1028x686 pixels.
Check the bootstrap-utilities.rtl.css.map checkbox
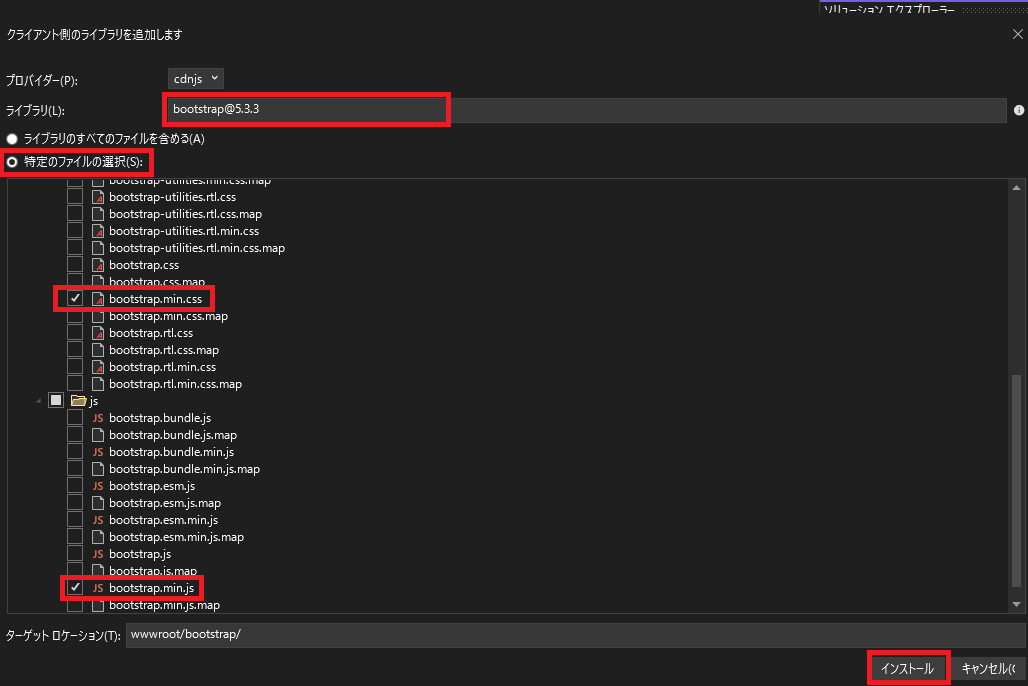tap(75, 214)
